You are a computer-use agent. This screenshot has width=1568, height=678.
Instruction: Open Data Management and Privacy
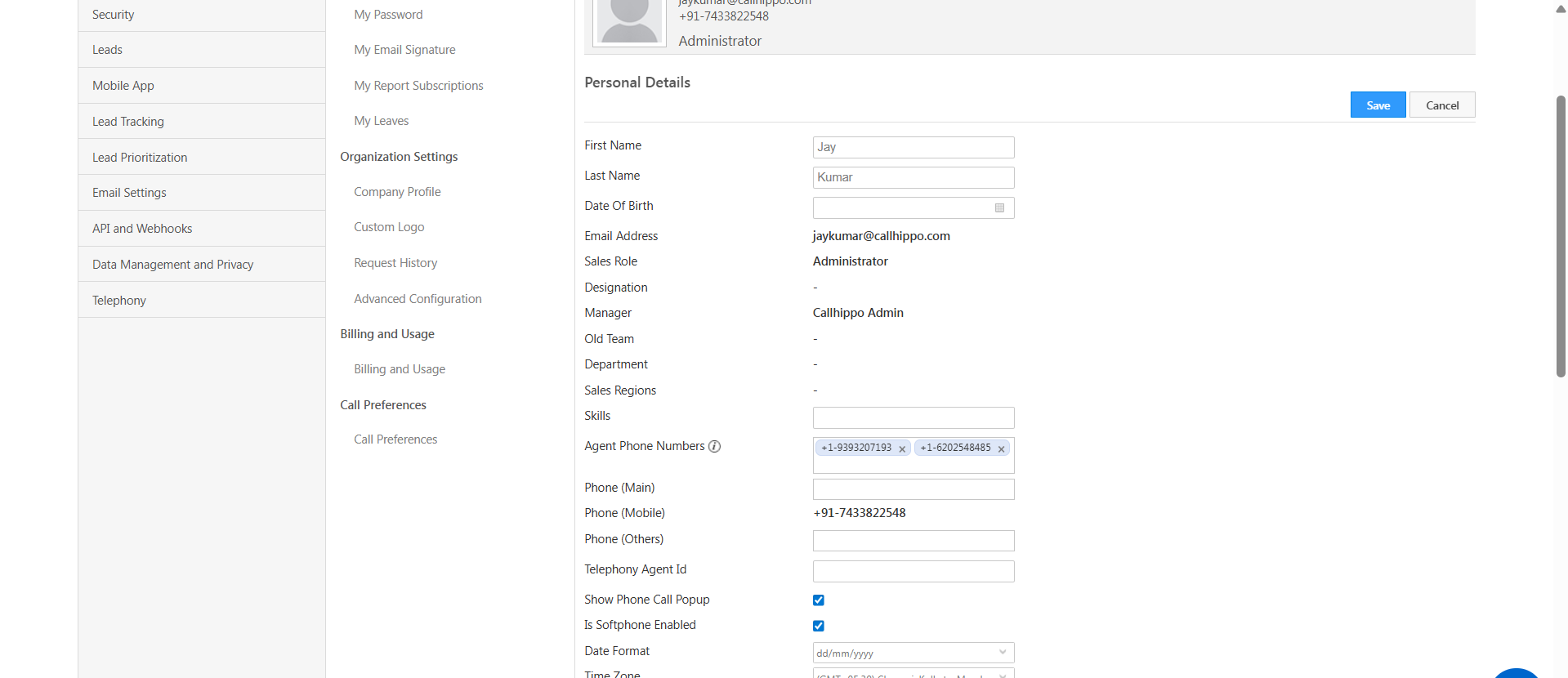pyautogui.click(x=202, y=265)
